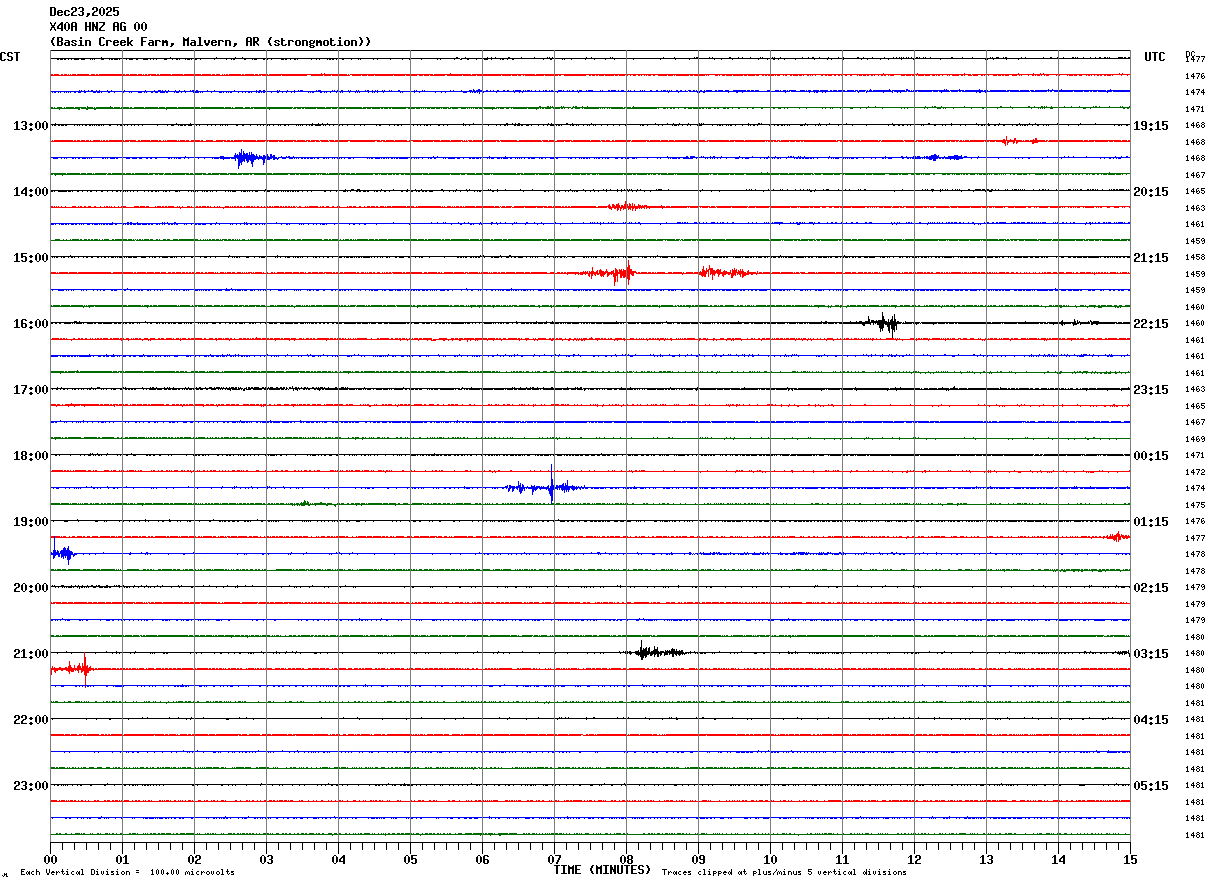Select the 23:00 CST time label
The image size is (1210, 886).
pyautogui.click(x=30, y=786)
